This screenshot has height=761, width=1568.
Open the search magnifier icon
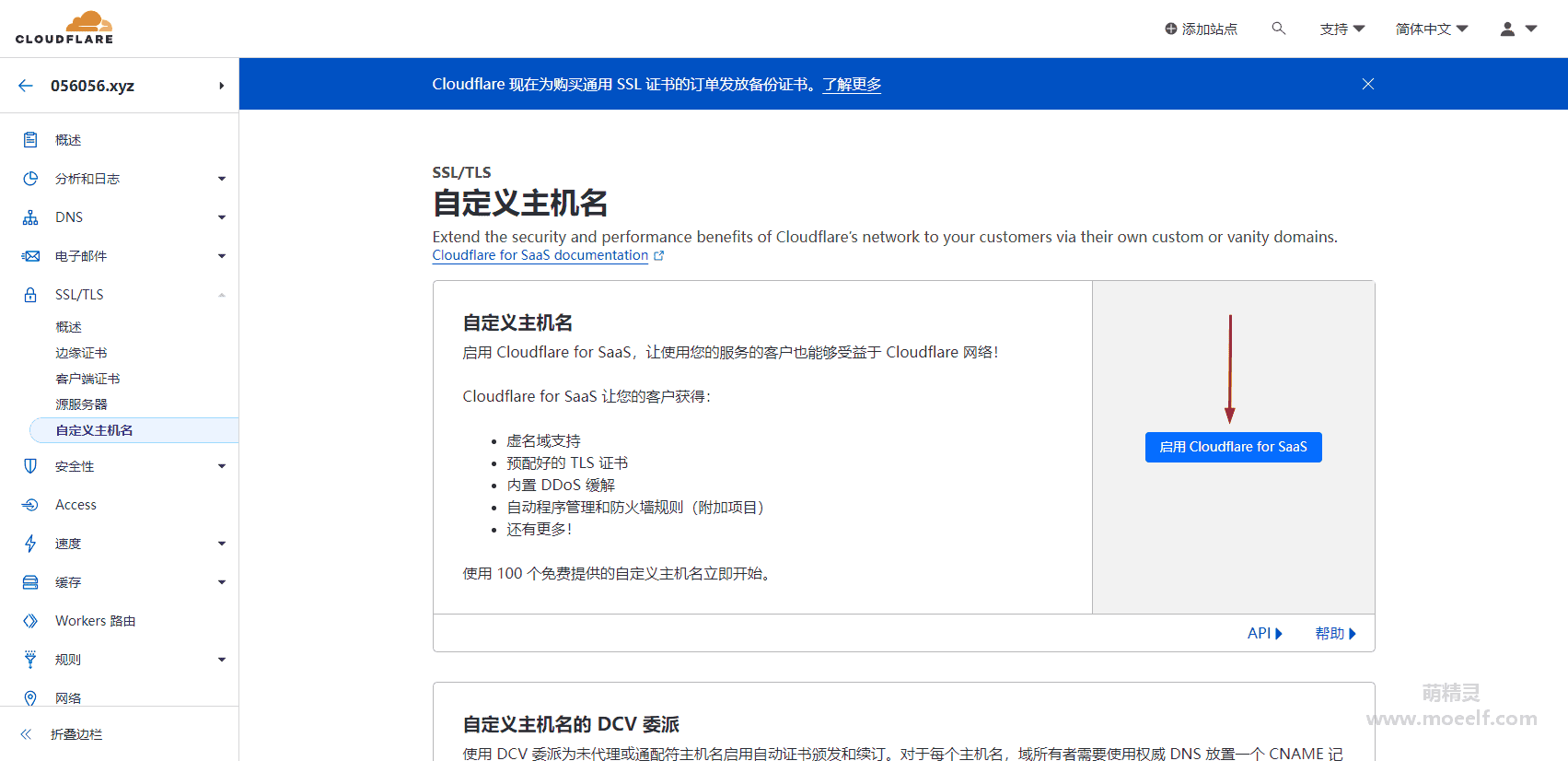tap(1279, 29)
